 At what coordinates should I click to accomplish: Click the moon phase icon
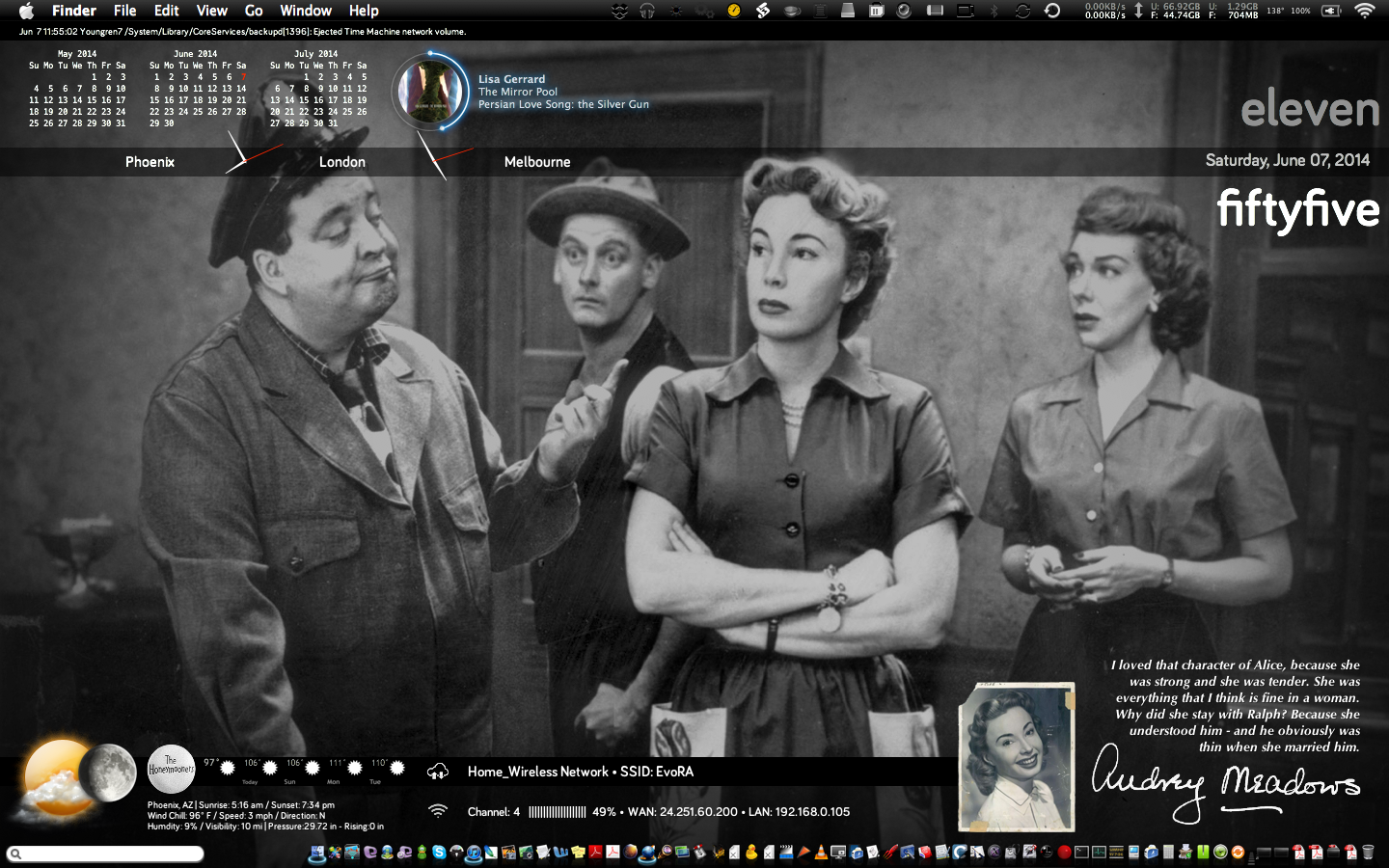[108, 772]
